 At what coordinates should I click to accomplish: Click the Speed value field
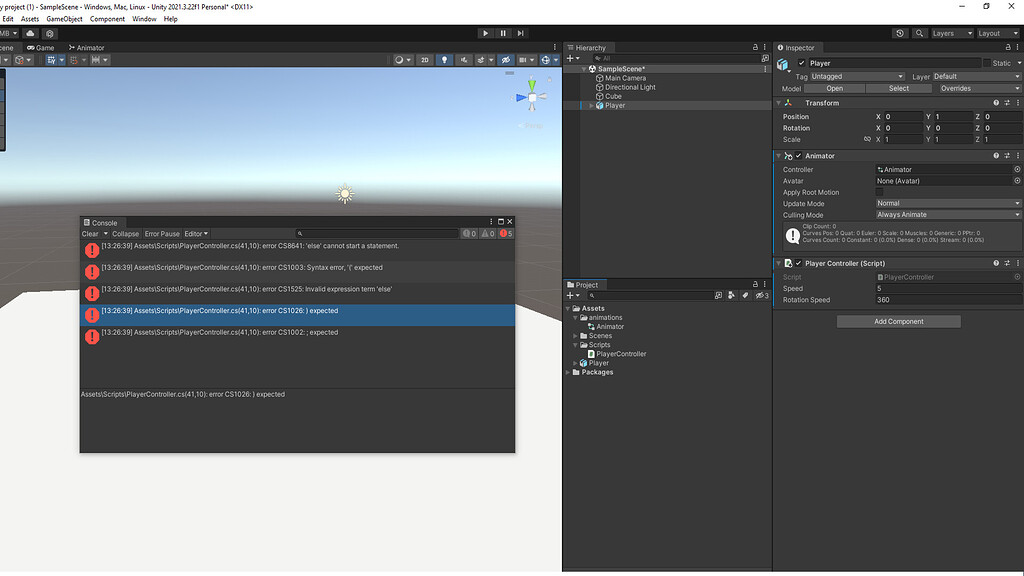(947, 288)
